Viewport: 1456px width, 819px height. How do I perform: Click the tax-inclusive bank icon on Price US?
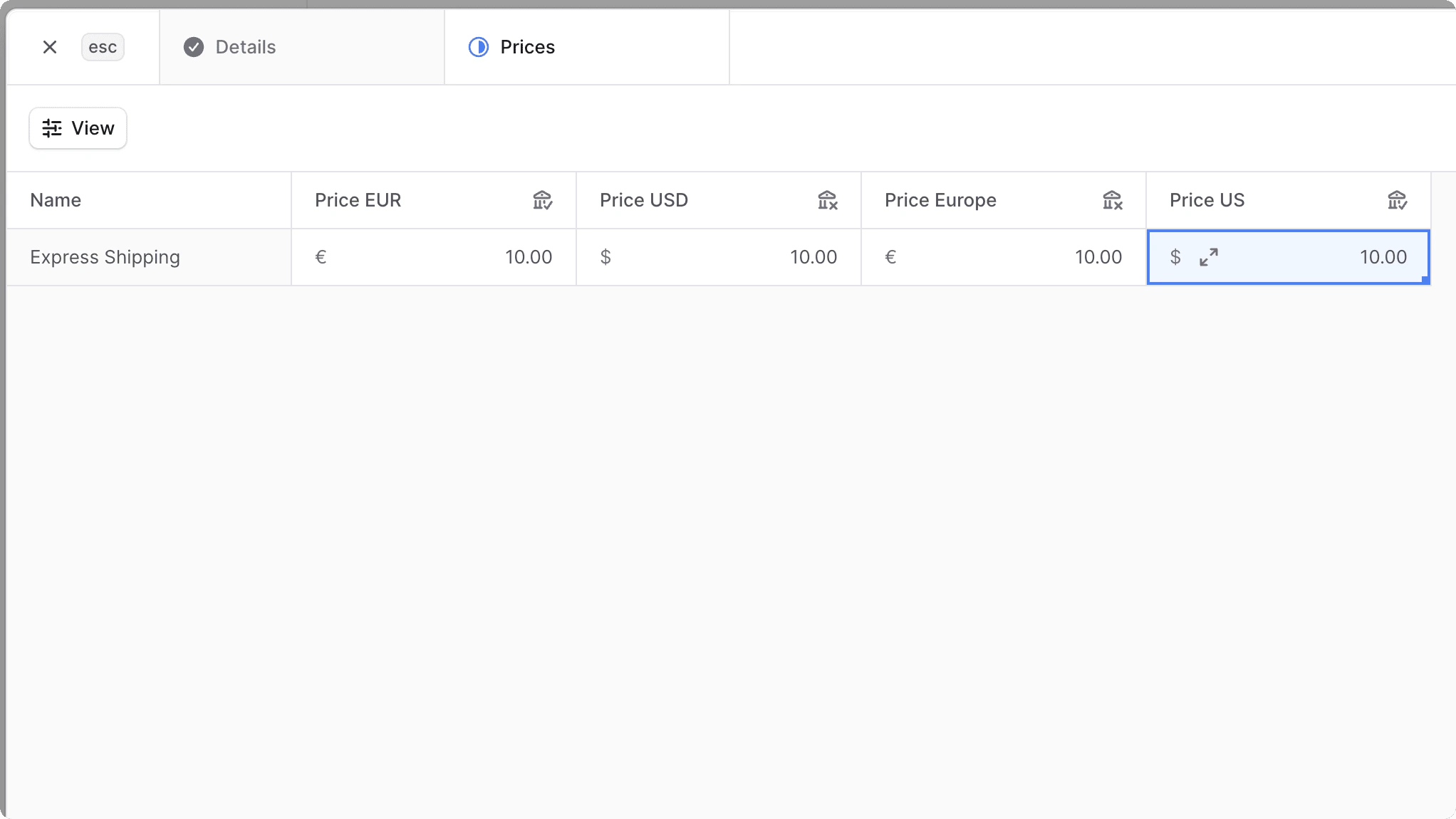pyautogui.click(x=1398, y=200)
